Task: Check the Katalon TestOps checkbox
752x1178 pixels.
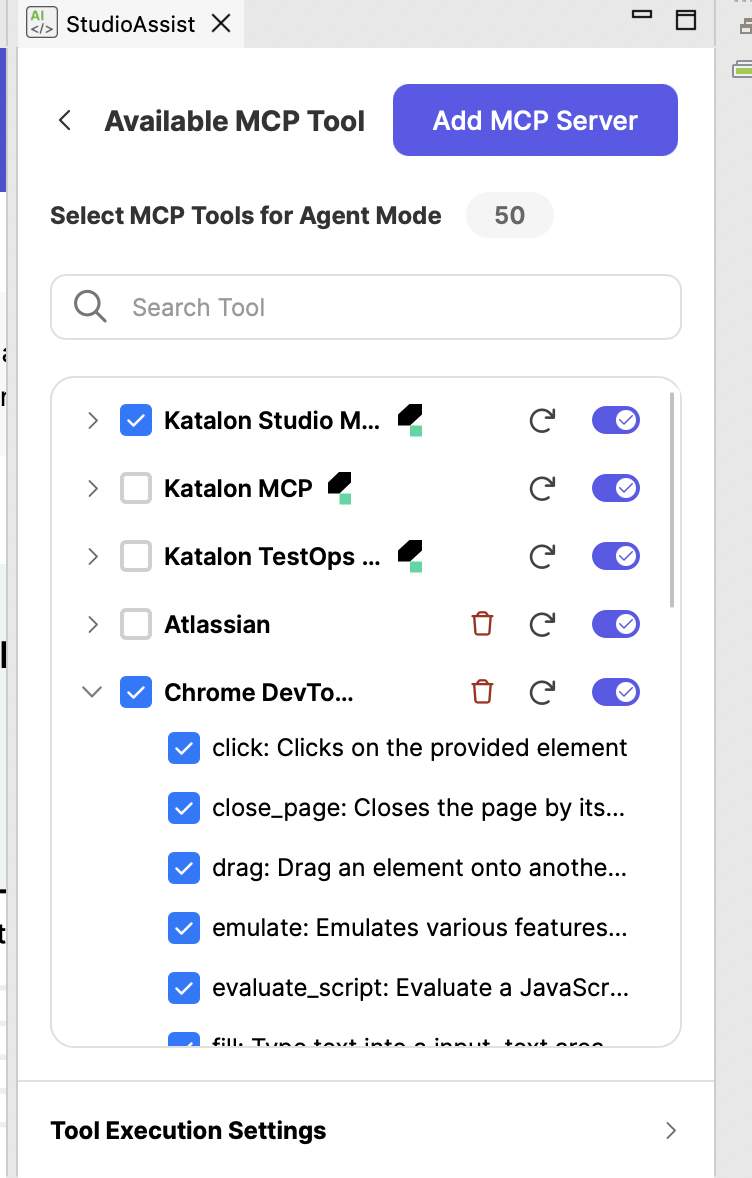Action: (x=136, y=556)
